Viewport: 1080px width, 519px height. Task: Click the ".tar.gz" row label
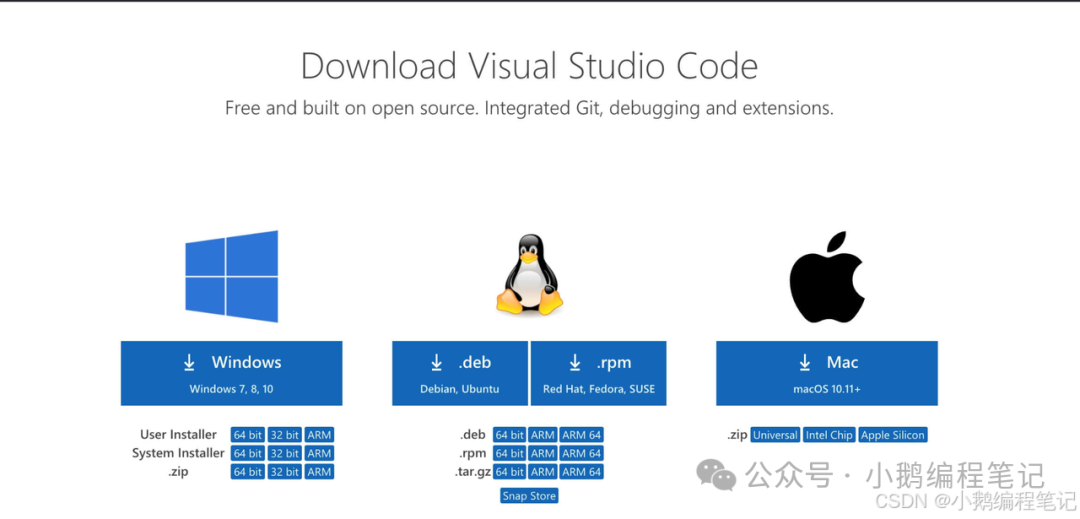(471, 472)
